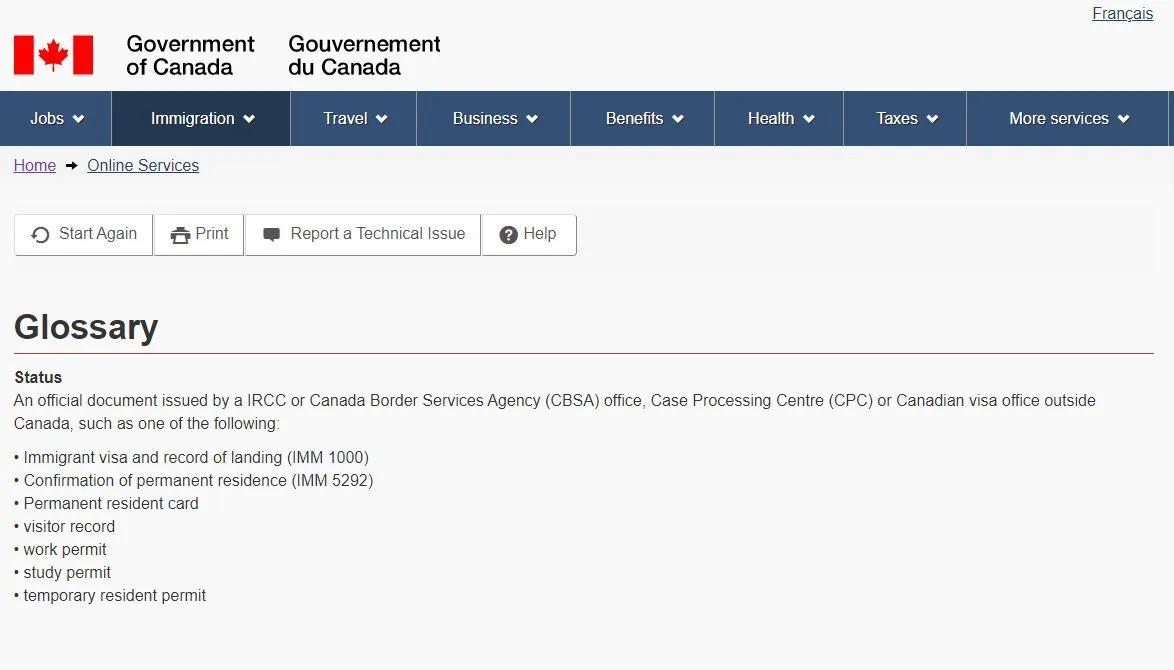Image resolution: width=1174 pixels, height=670 pixels.
Task: Click the Help button
Action: click(x=529, y=235)
